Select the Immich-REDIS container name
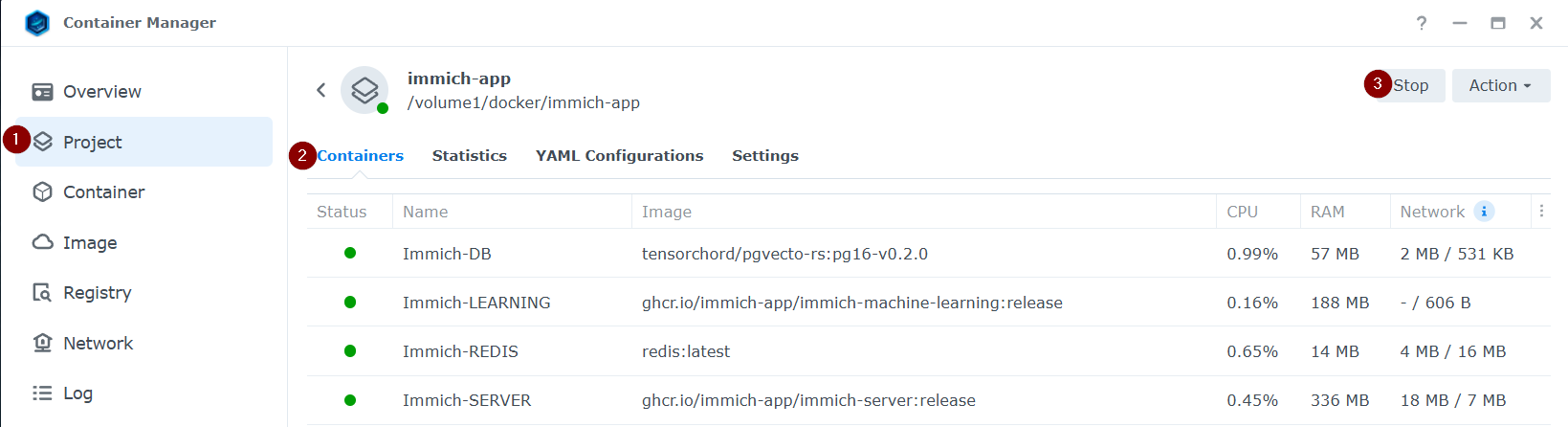The image size is (1568, 427). 460,351
